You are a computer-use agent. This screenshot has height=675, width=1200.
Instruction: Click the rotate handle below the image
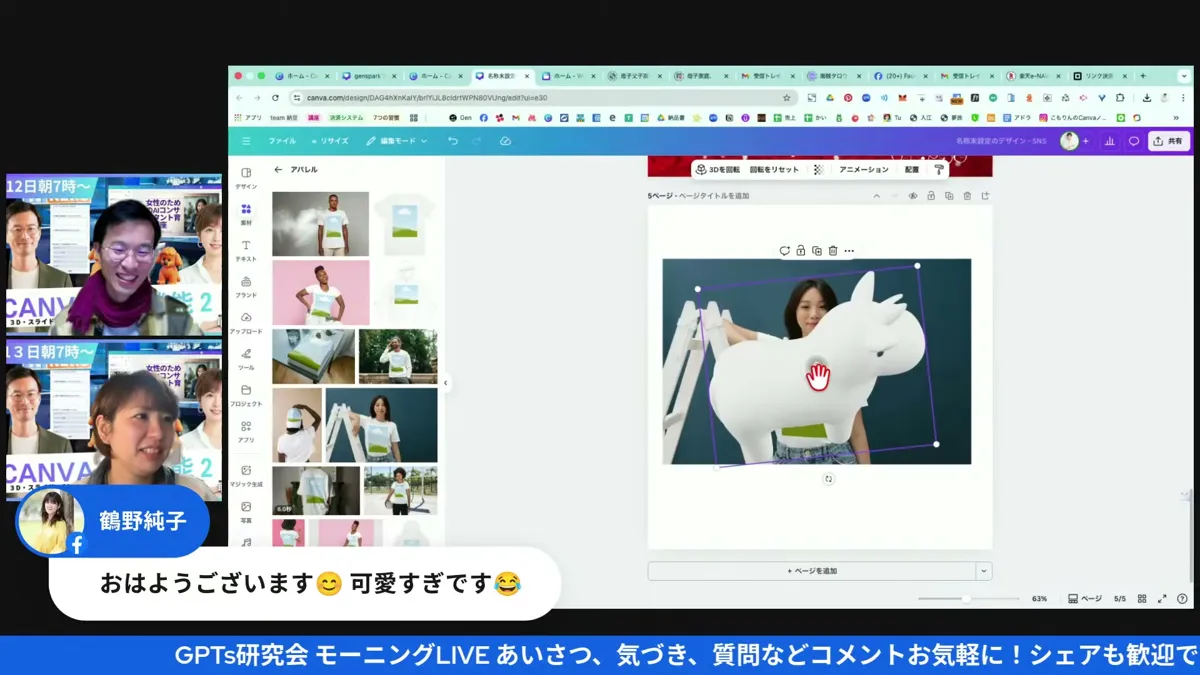pos(828,479)
